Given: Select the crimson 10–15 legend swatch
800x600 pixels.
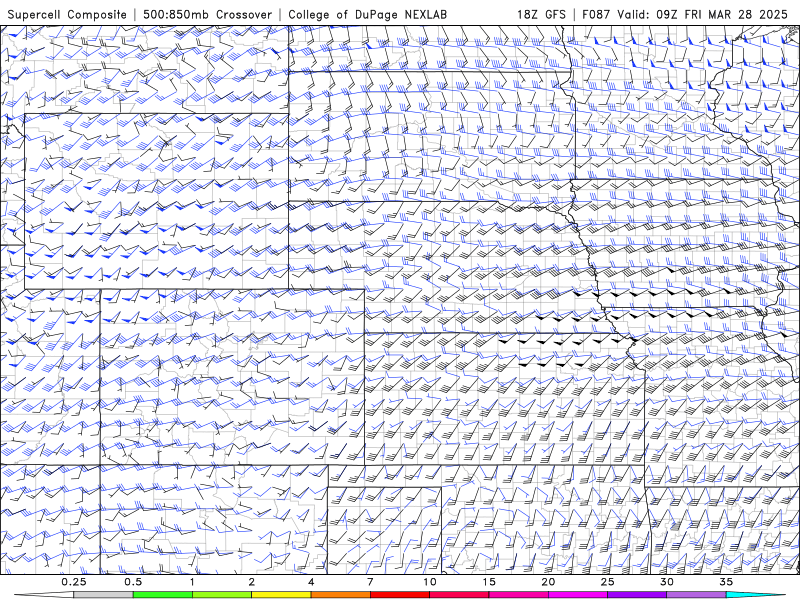Looking at the screenshot, I should [x=459, y=595].
